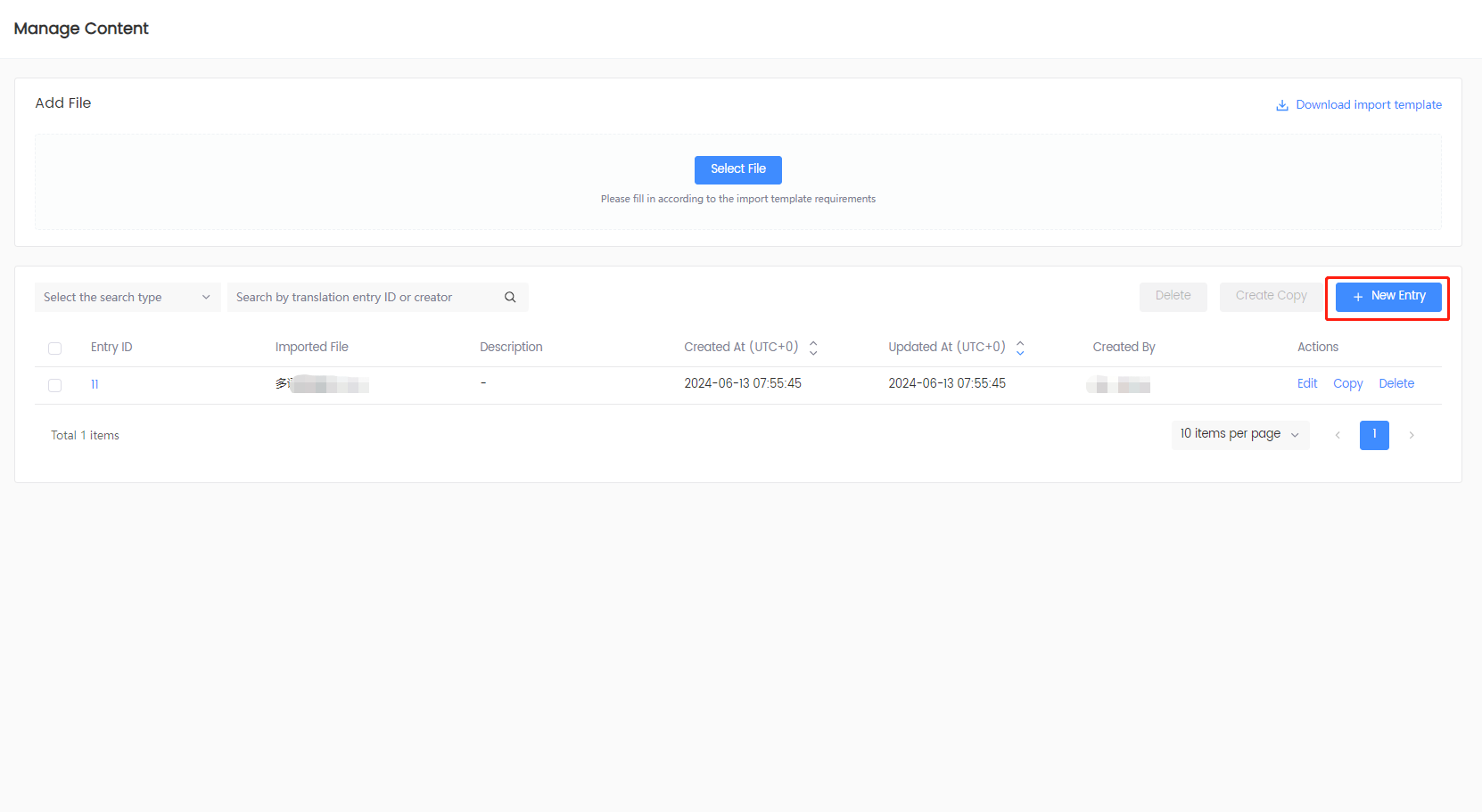Open Download import template link
The height and width of the screenshot is (812, 1482).
point(1368,105)
